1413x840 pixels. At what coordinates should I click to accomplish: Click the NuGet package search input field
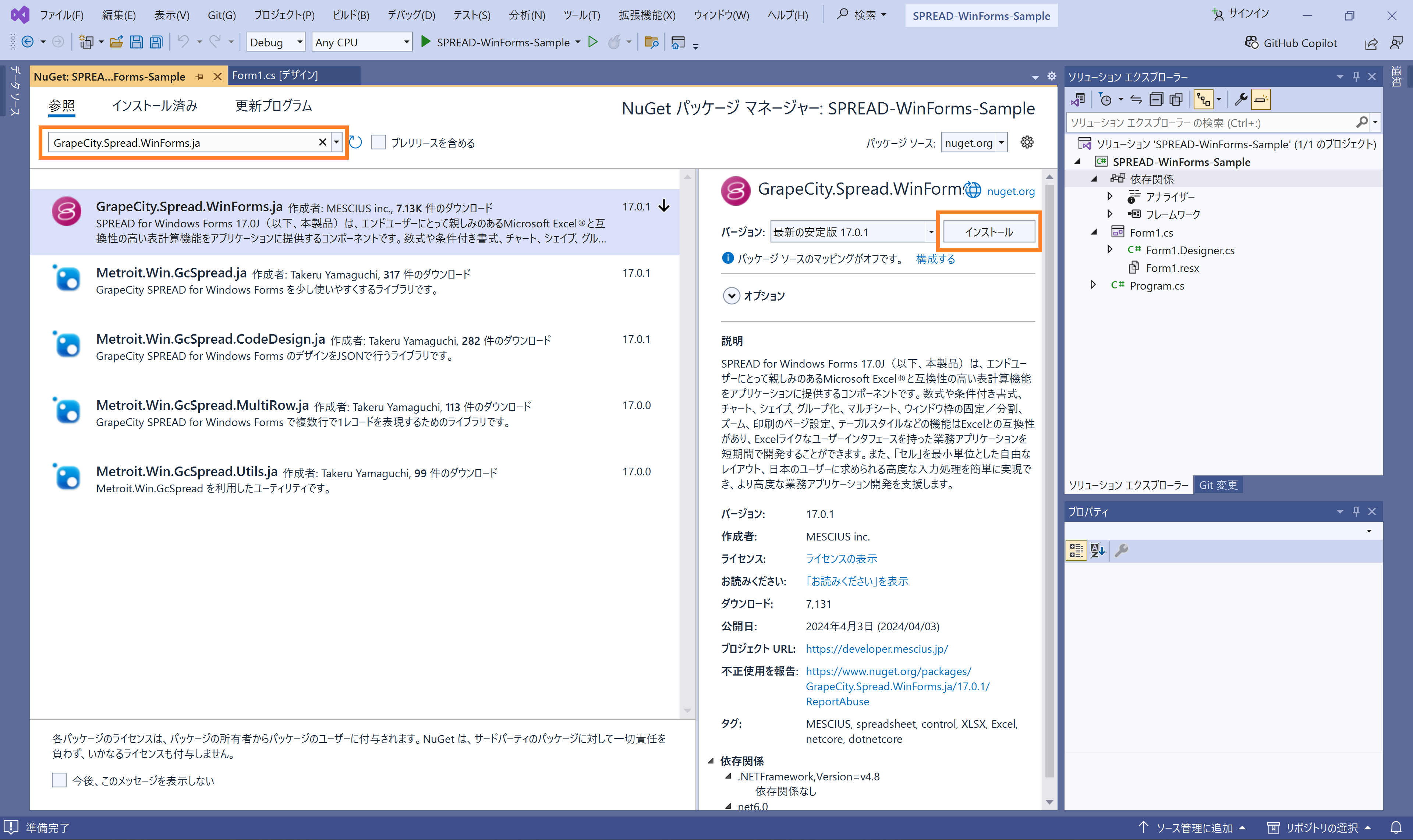[184, 143]
